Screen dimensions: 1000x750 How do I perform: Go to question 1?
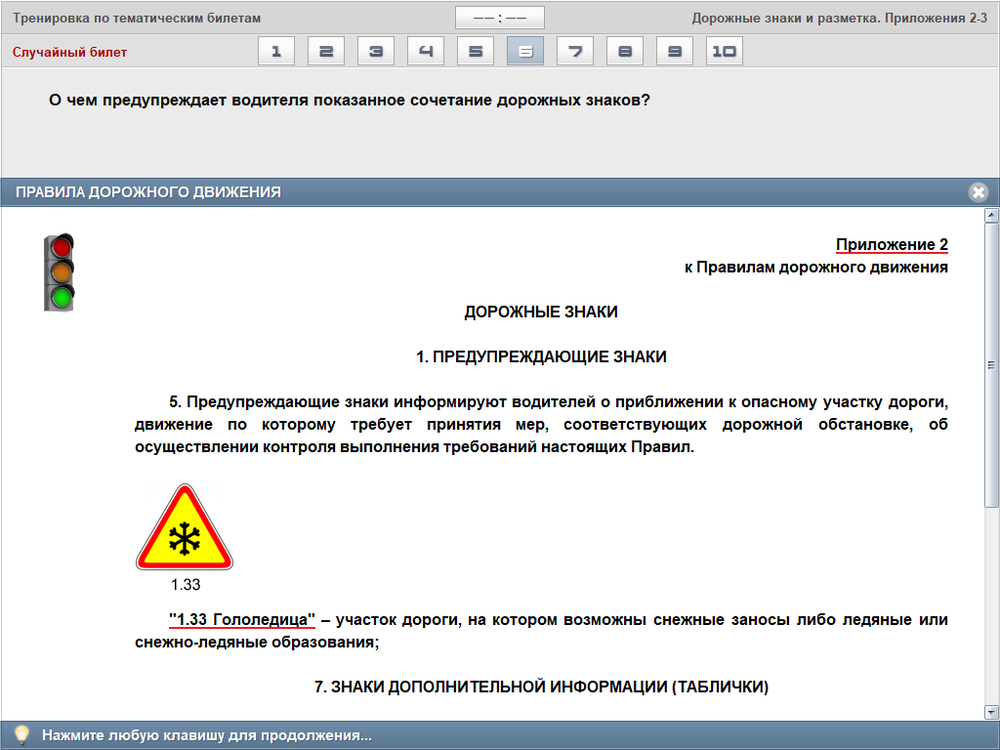tap(276, 51)
